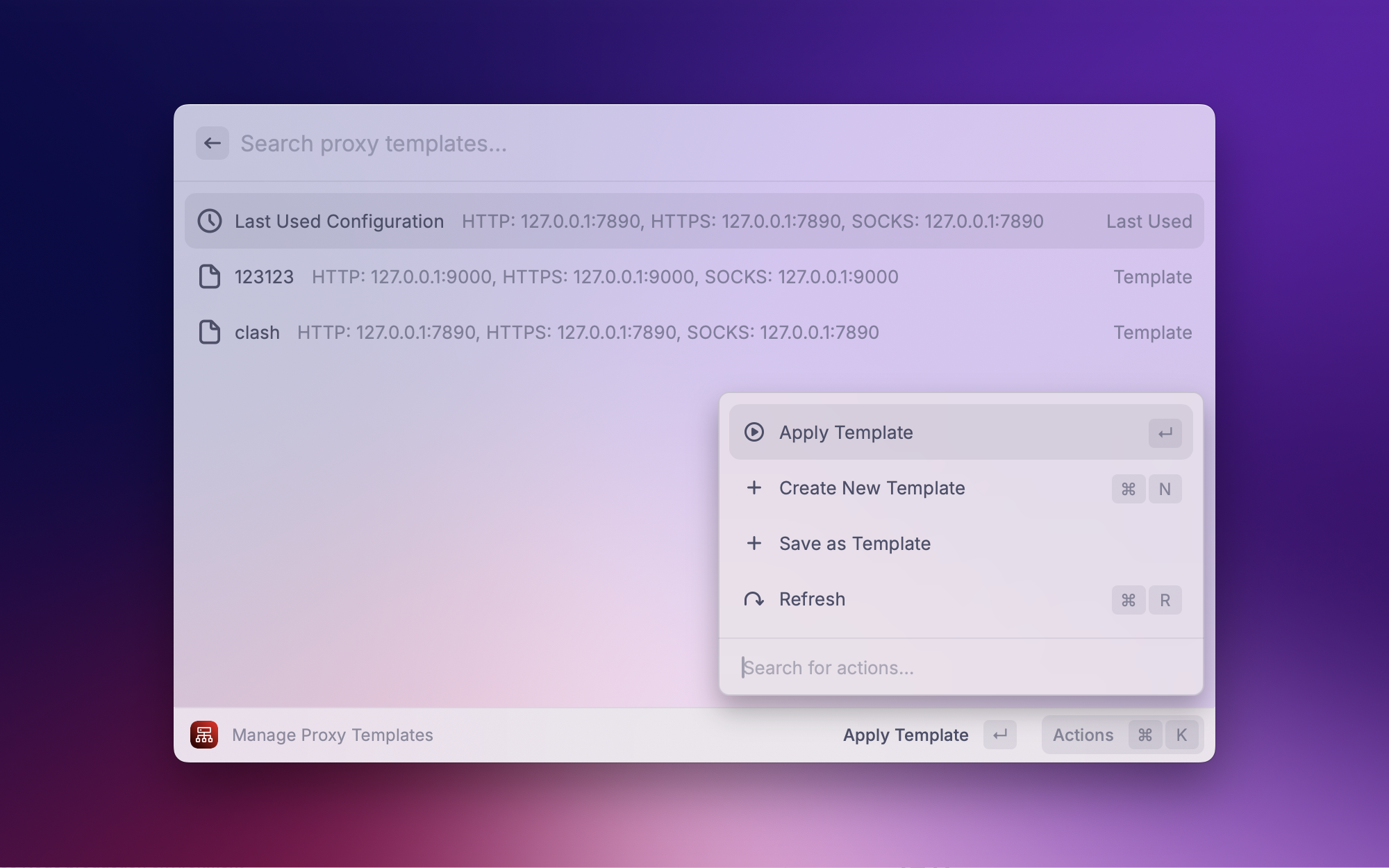Image resolution: width=1389 pixels, height=868 pixels.
Task: Click the document icon beside 123123
Action: [x=210, y=276]
